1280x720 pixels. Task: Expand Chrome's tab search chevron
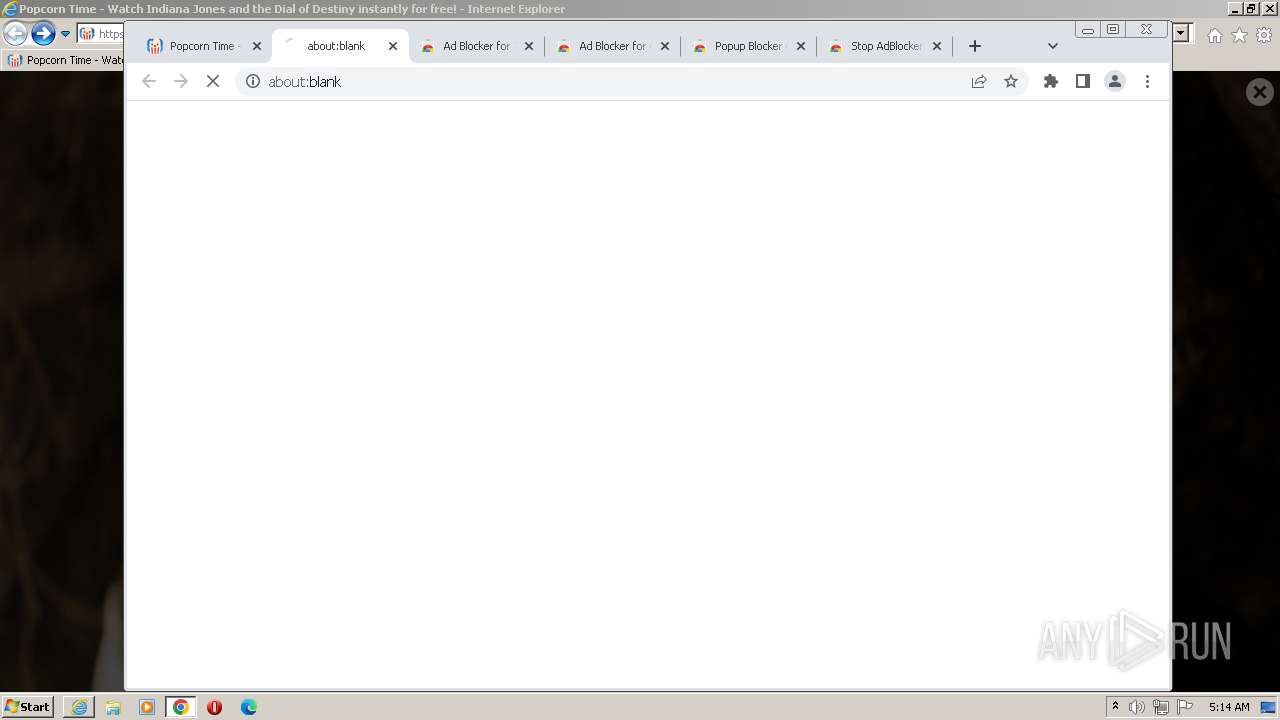pyautogui.click(x=1052, y=46)
